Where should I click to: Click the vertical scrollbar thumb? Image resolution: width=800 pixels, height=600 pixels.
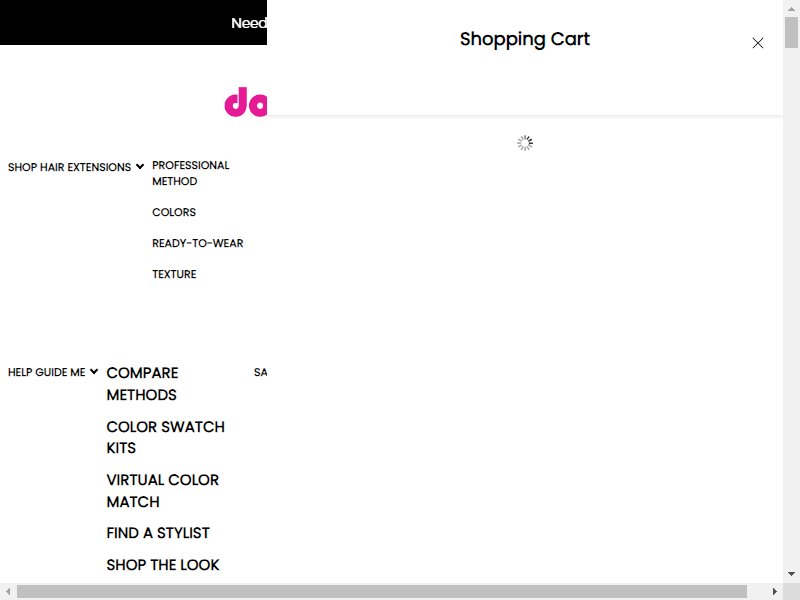(x=791, y=32)
